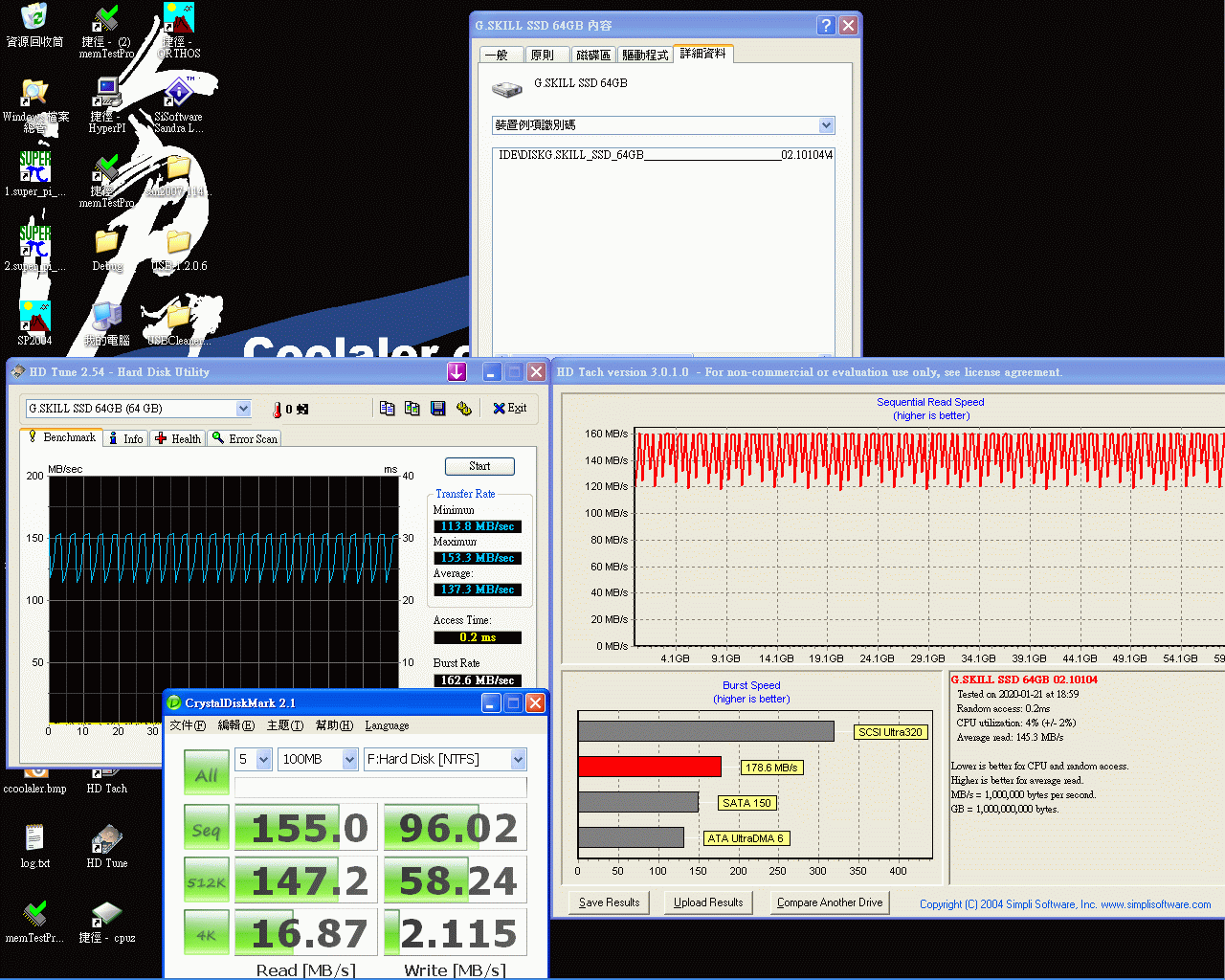This screenshot has height=980, width=1225.
Task: Open CrystalDiskMark 幫助(H) menu
Action: pyautogui.click(x=334, y=725)
